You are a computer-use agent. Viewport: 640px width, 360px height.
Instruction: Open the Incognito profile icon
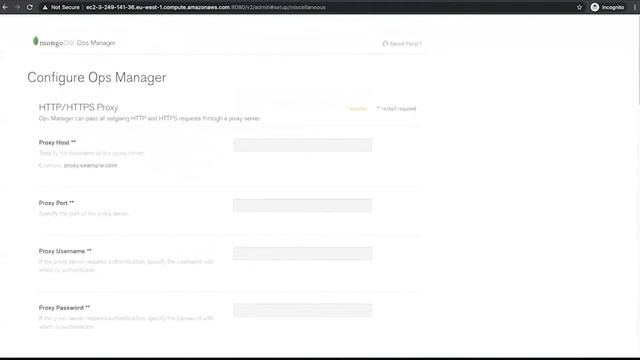pyautogui.click(x=595, y=7)
